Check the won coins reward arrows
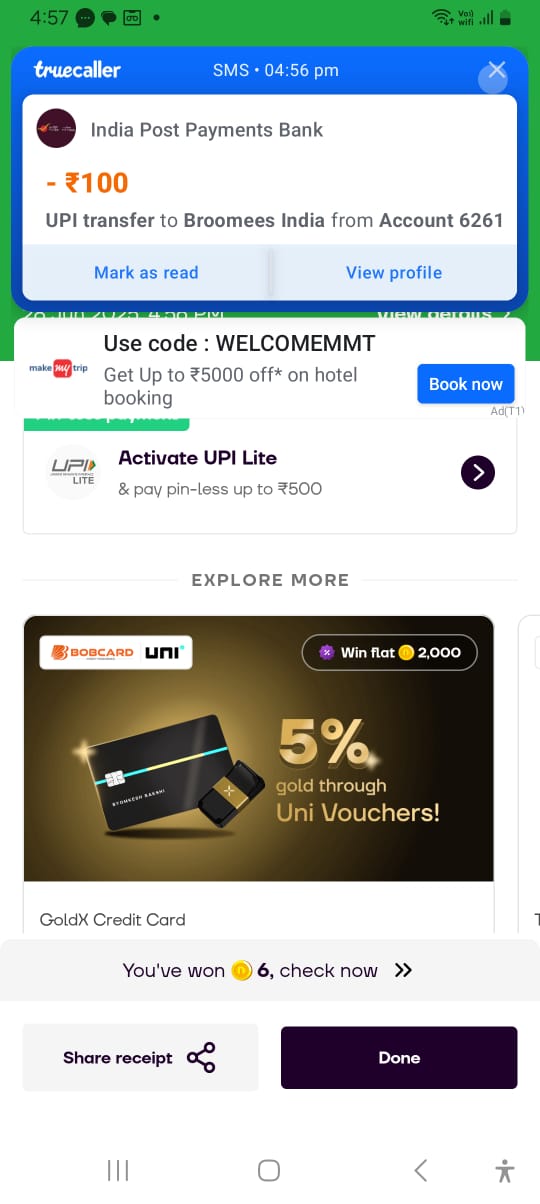Screen dimensions: 540x1204 click(x=403, y=970)
